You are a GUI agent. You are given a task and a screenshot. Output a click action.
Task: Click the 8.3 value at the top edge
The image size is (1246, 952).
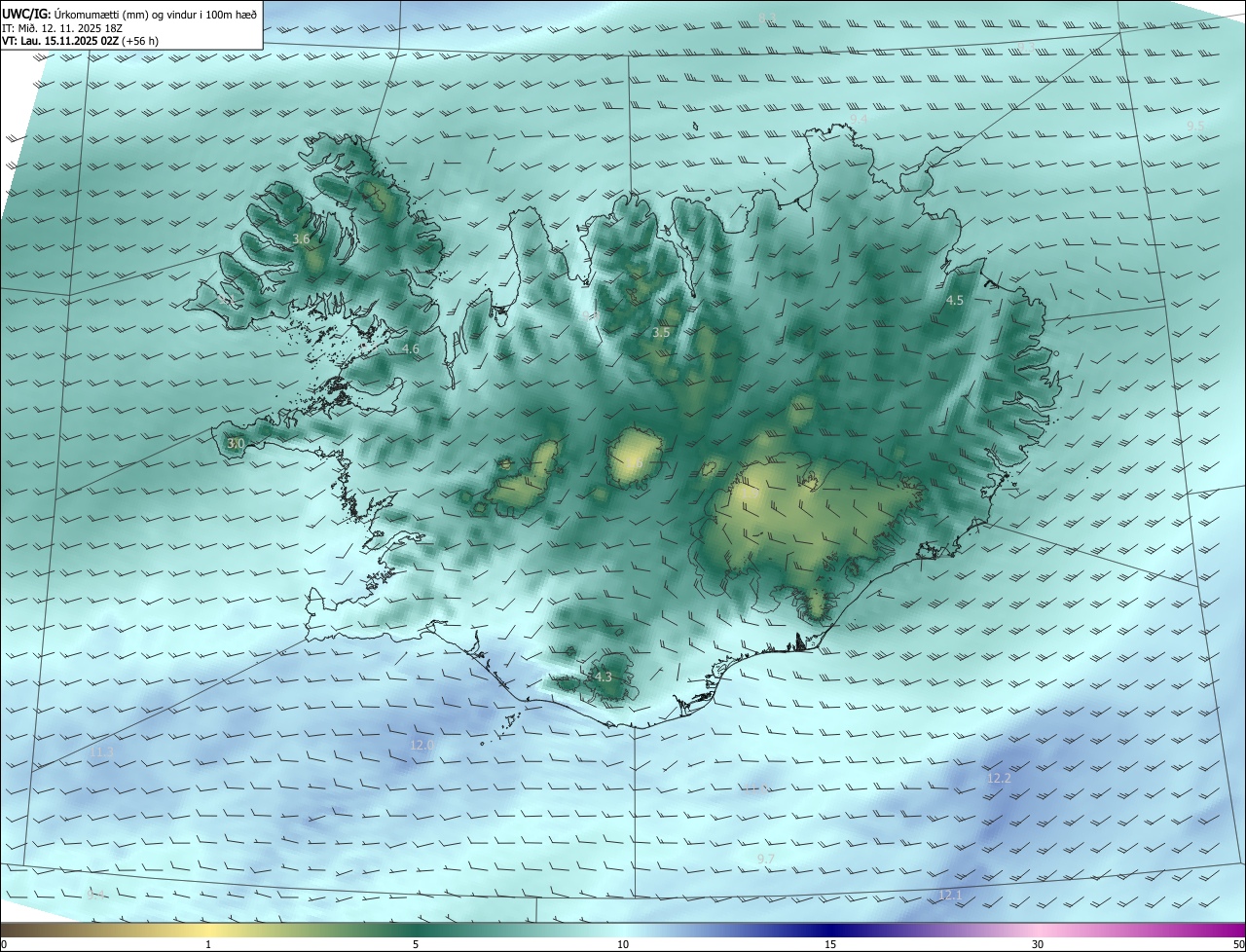tap(767, 18)
